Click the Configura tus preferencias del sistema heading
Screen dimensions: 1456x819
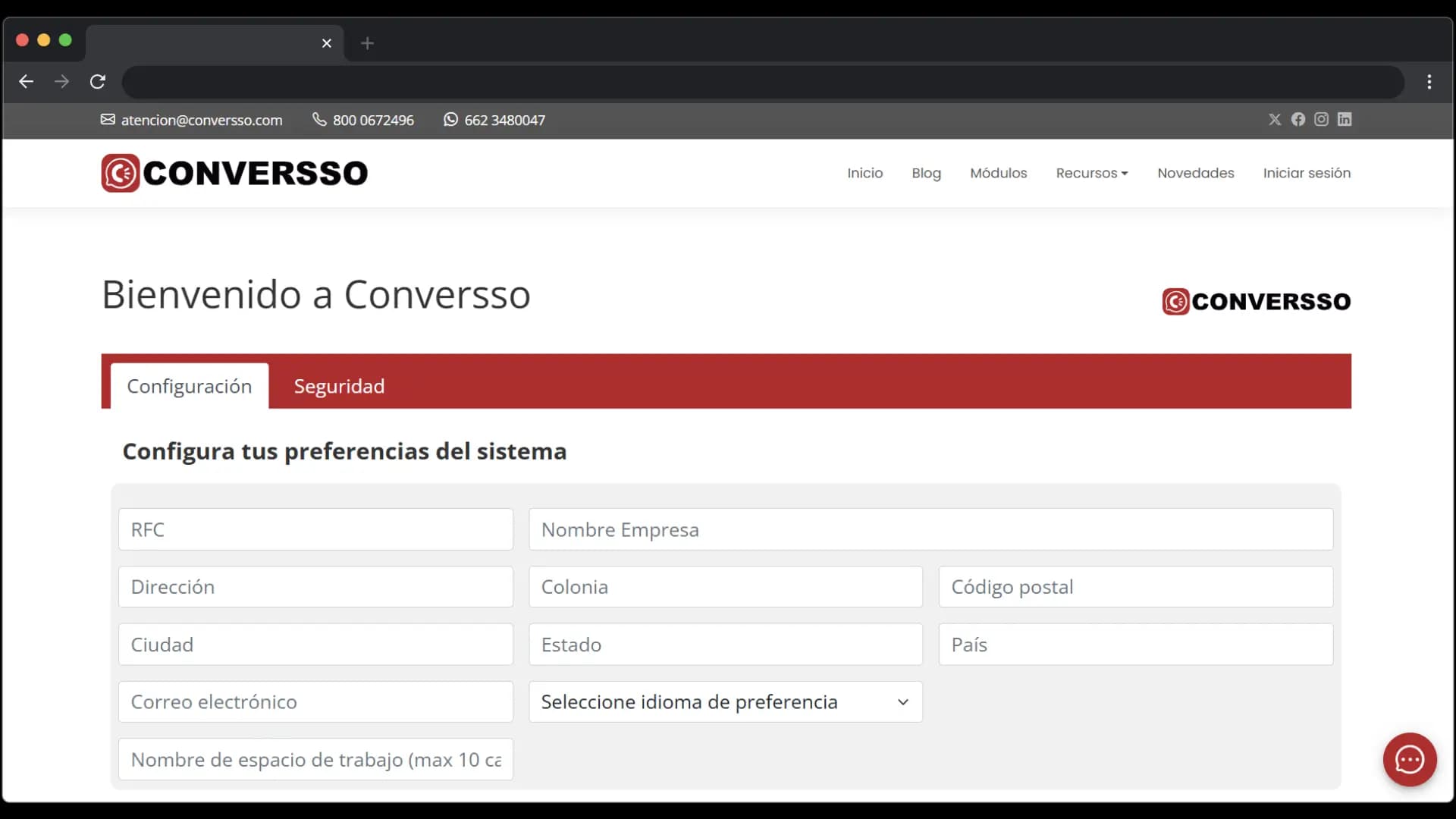(x=344, y=451)
